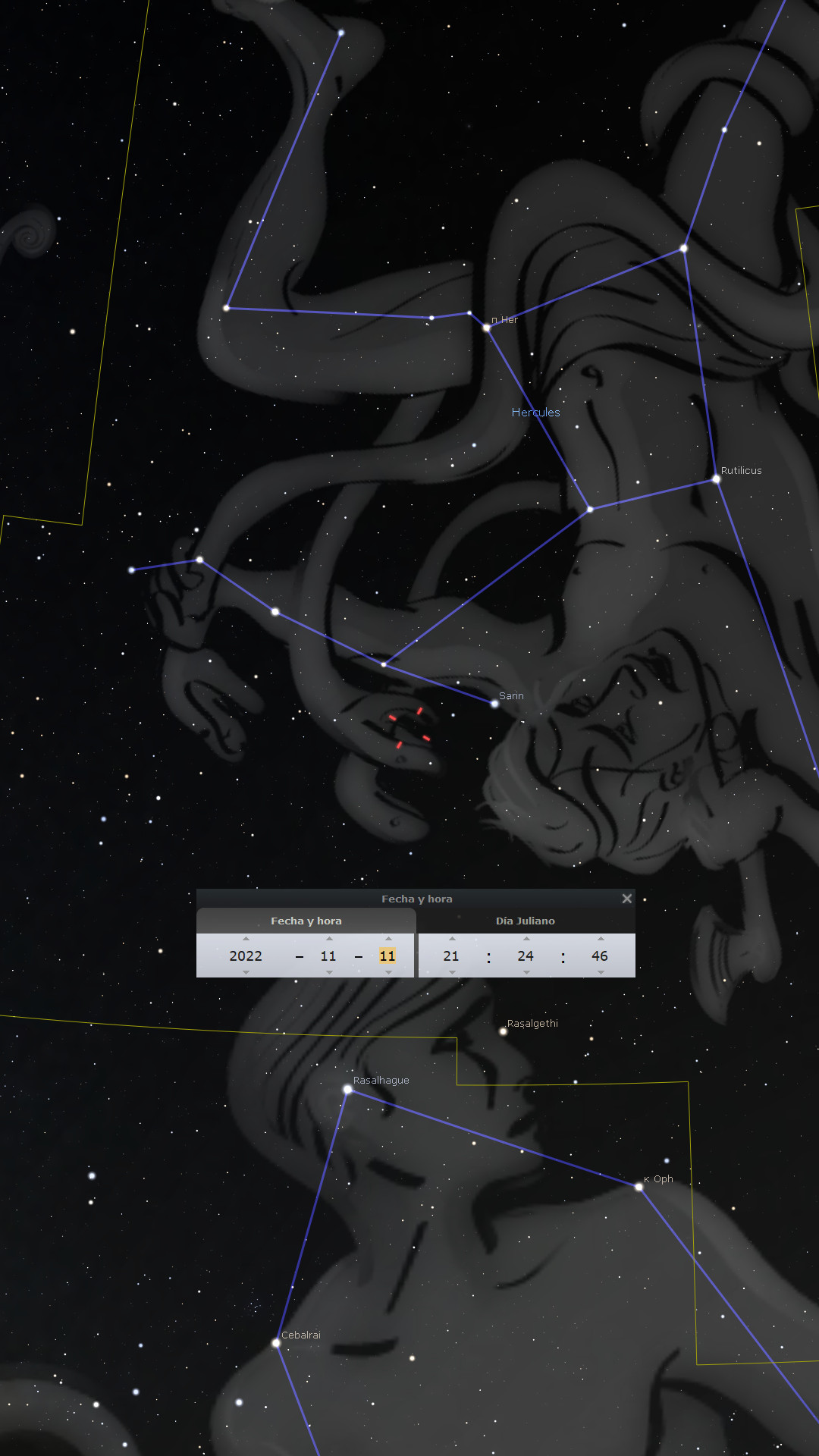Decrease the year with the down arrow
819x1456 pixels.
pyautogui.click(x=246, y=972)
